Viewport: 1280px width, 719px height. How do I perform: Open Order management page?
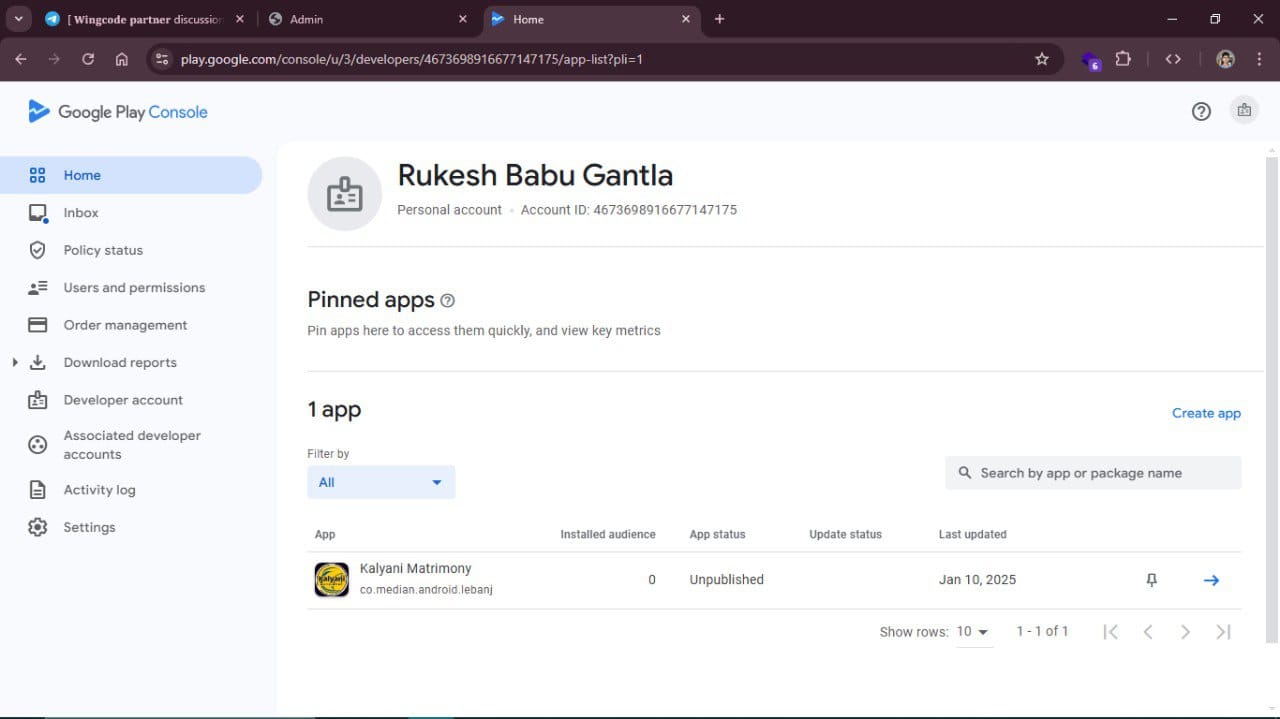pyautogui.click(x=131, y=325)
